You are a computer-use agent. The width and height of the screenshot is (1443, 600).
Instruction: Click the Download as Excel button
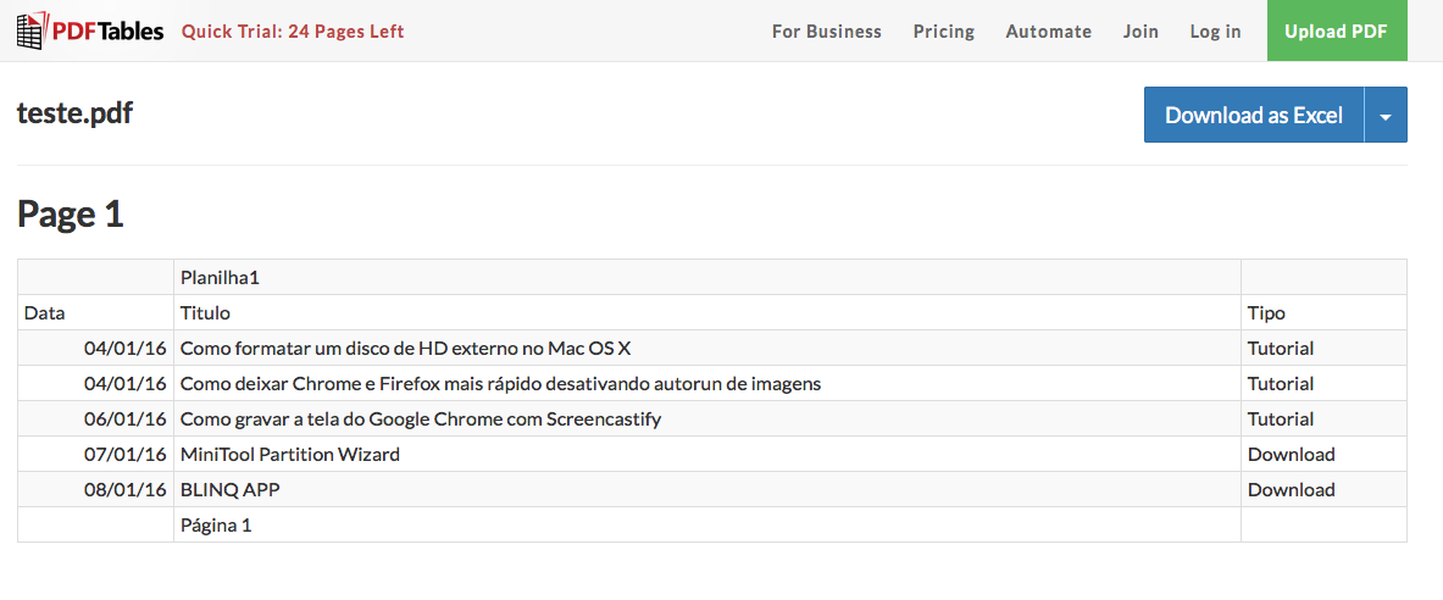(1253, 115)
